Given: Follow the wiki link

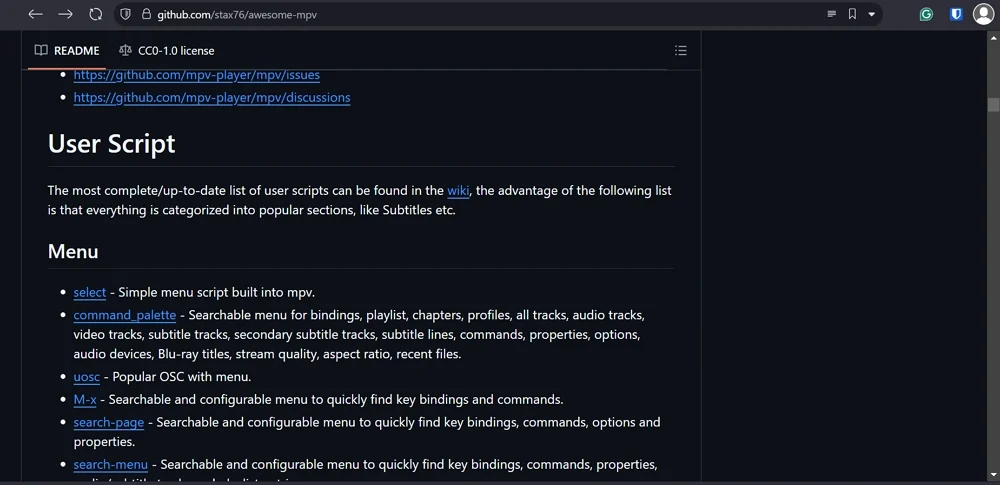Looking at the screenshot, I should tap(458, 190).
